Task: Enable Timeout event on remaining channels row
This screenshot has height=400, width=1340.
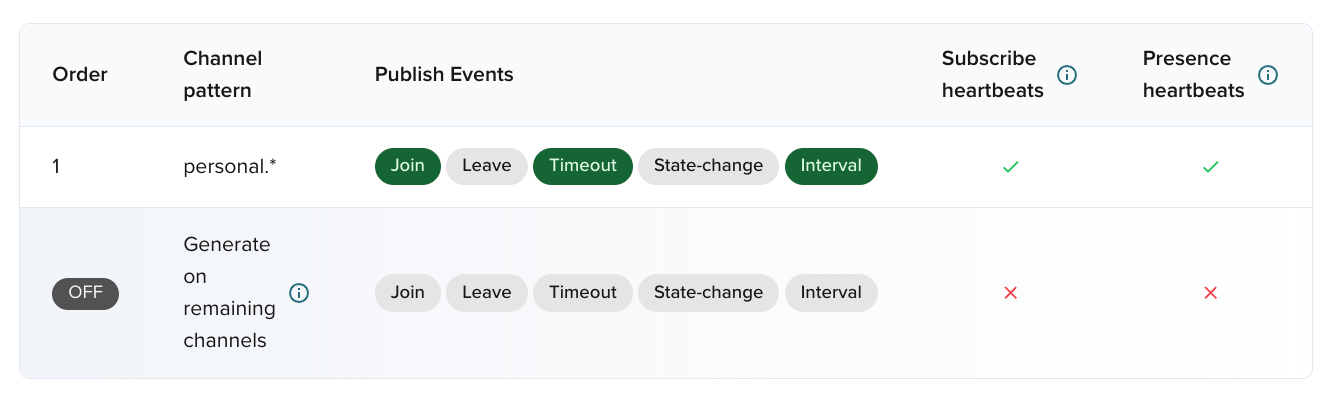Action: tap(582, 293)
